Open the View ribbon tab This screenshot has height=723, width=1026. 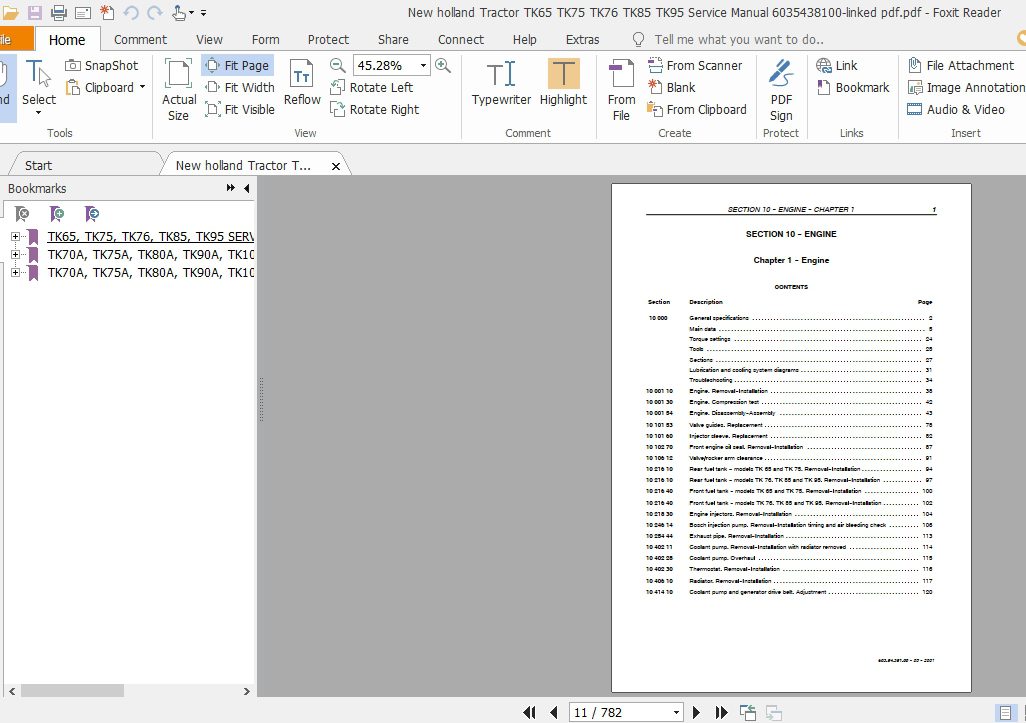click(209, 39)
